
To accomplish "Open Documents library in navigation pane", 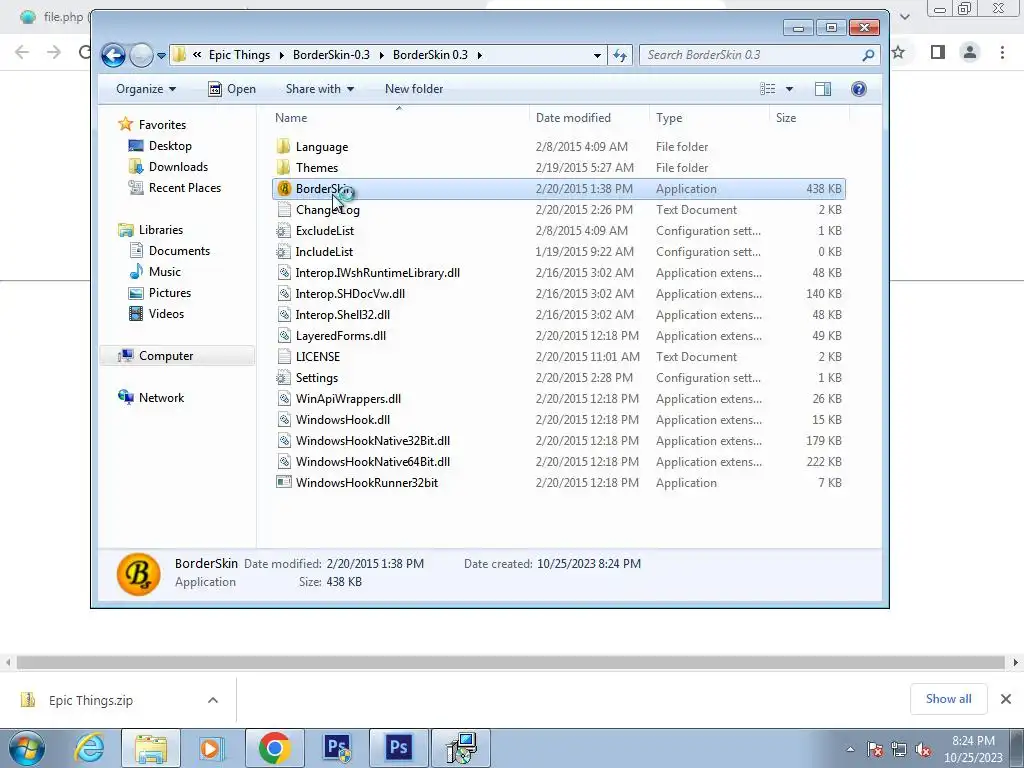I will 179,251.
